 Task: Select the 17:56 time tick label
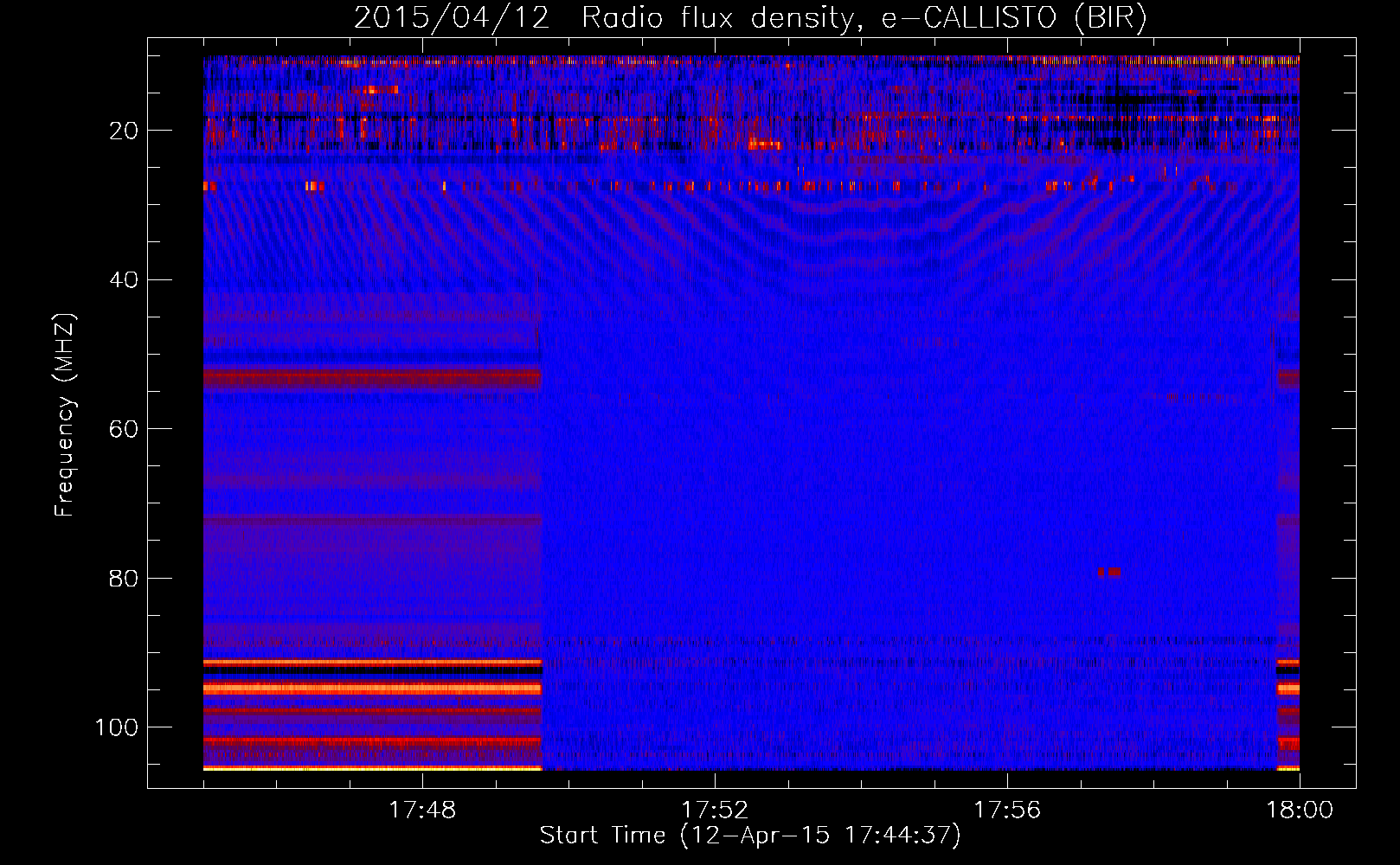pyautogui.click(x=1007, y=811)
